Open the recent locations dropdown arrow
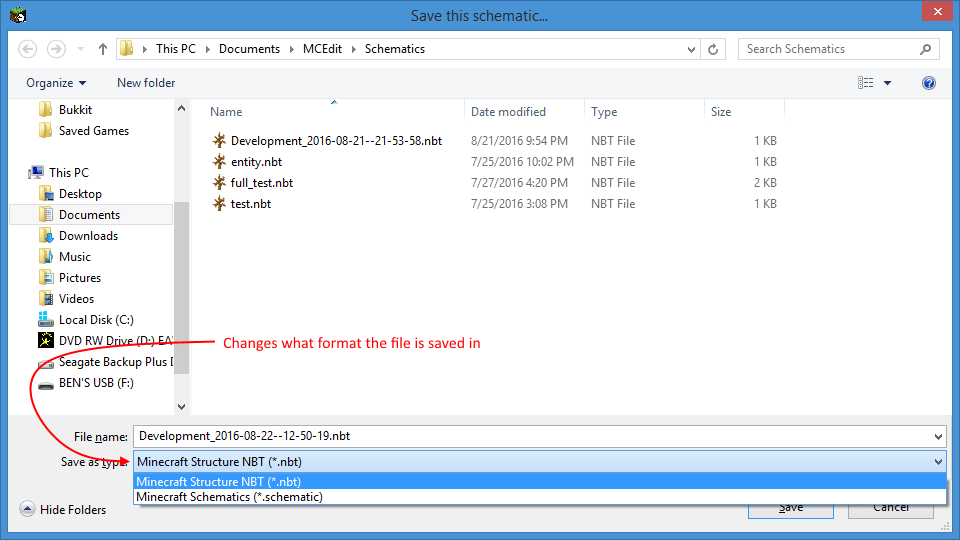 click(80, 49)
